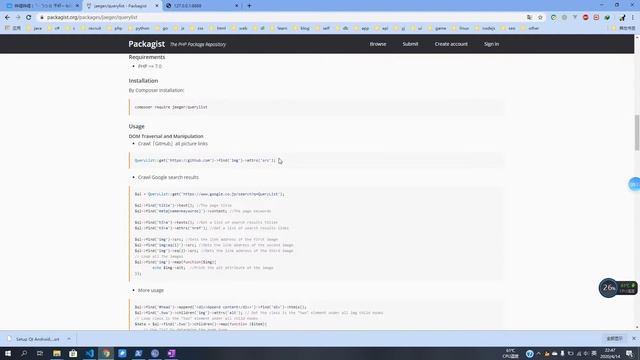Click the show all downloads button
The height and width of the screenshot is (360, 640).
coord(614,338)
